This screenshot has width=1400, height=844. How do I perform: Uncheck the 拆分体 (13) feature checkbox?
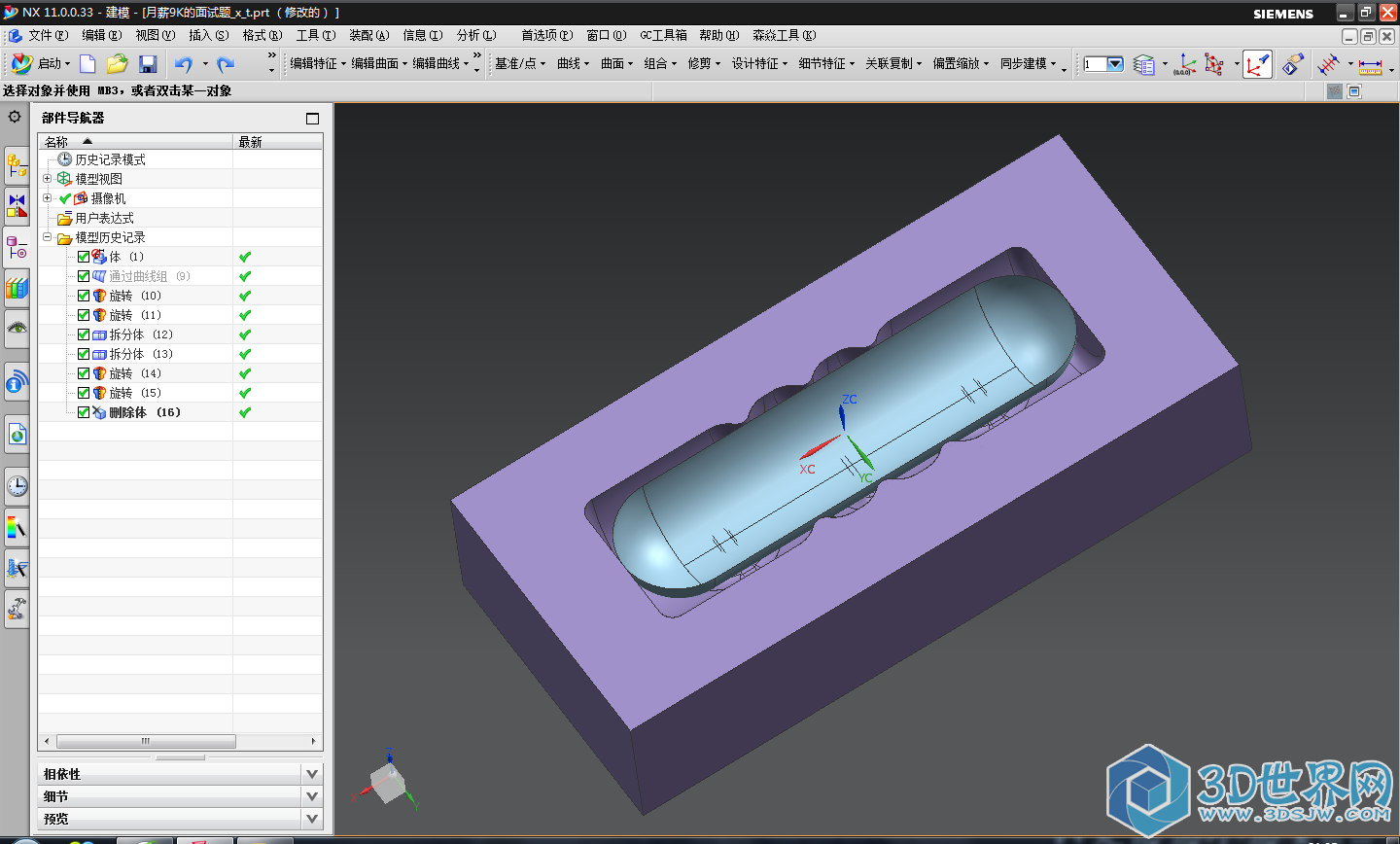click(x=84, y=354)
